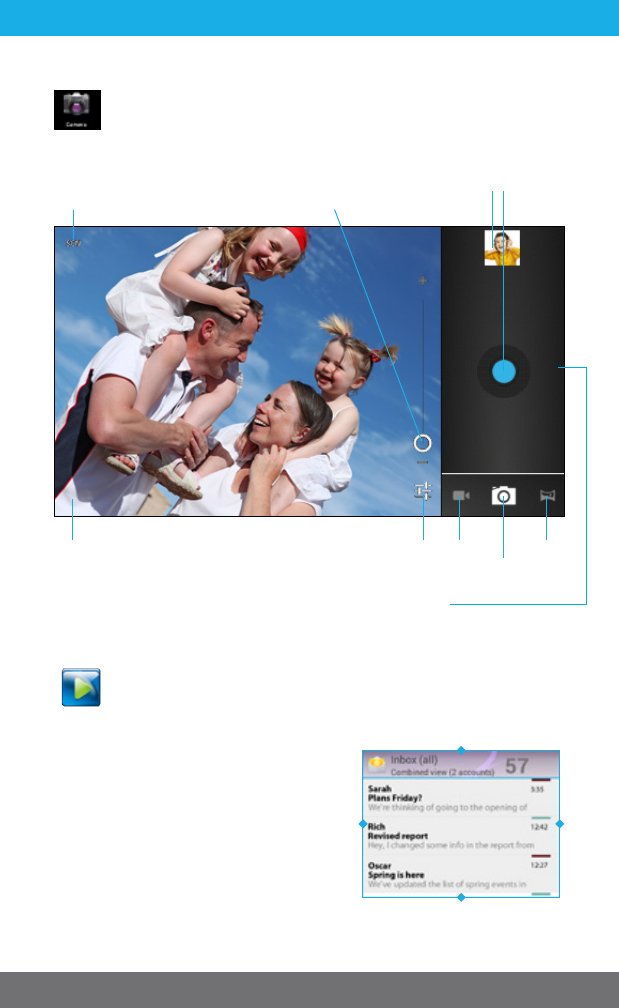Click the widget's top resize handle
The image size is (619, 1008).
pyautogui.click(x=461, y=750)
